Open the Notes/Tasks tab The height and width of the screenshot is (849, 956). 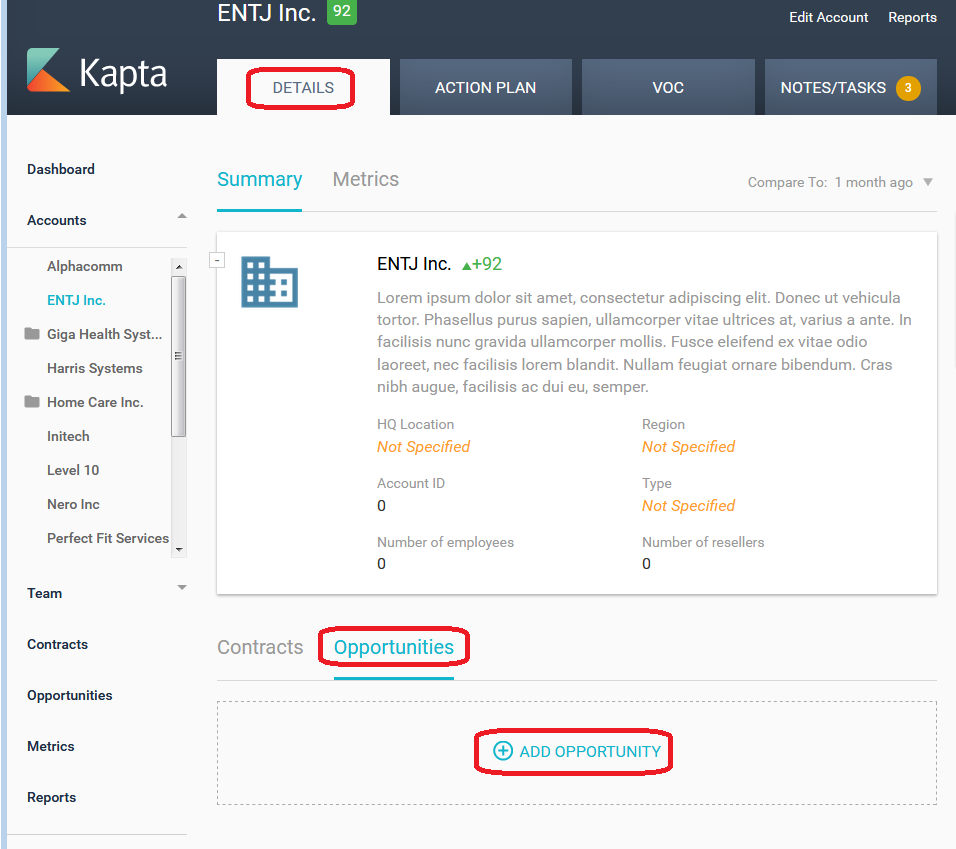click(851, 88)
